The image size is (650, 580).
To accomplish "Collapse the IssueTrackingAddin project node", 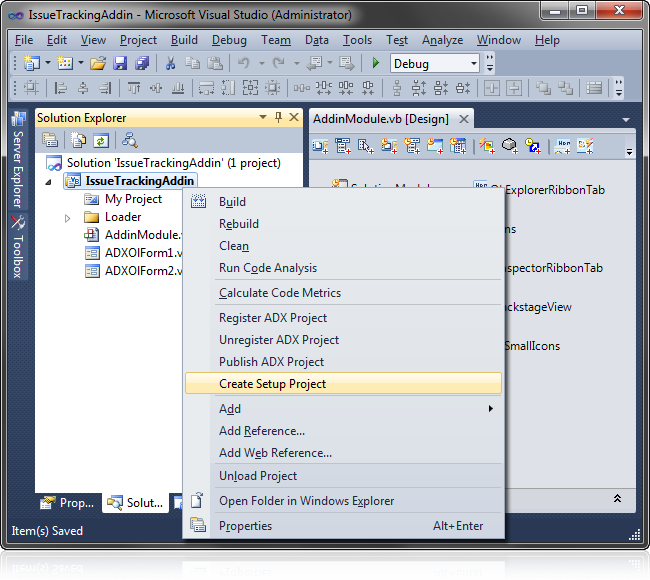I will point(49,182).
